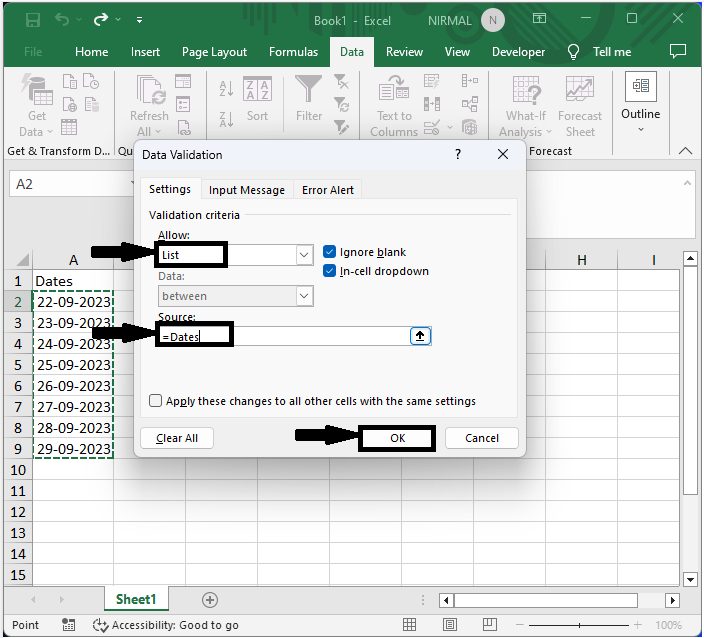Open the Developer tab
Screen dimensions: 704x638
coord(518,52)
